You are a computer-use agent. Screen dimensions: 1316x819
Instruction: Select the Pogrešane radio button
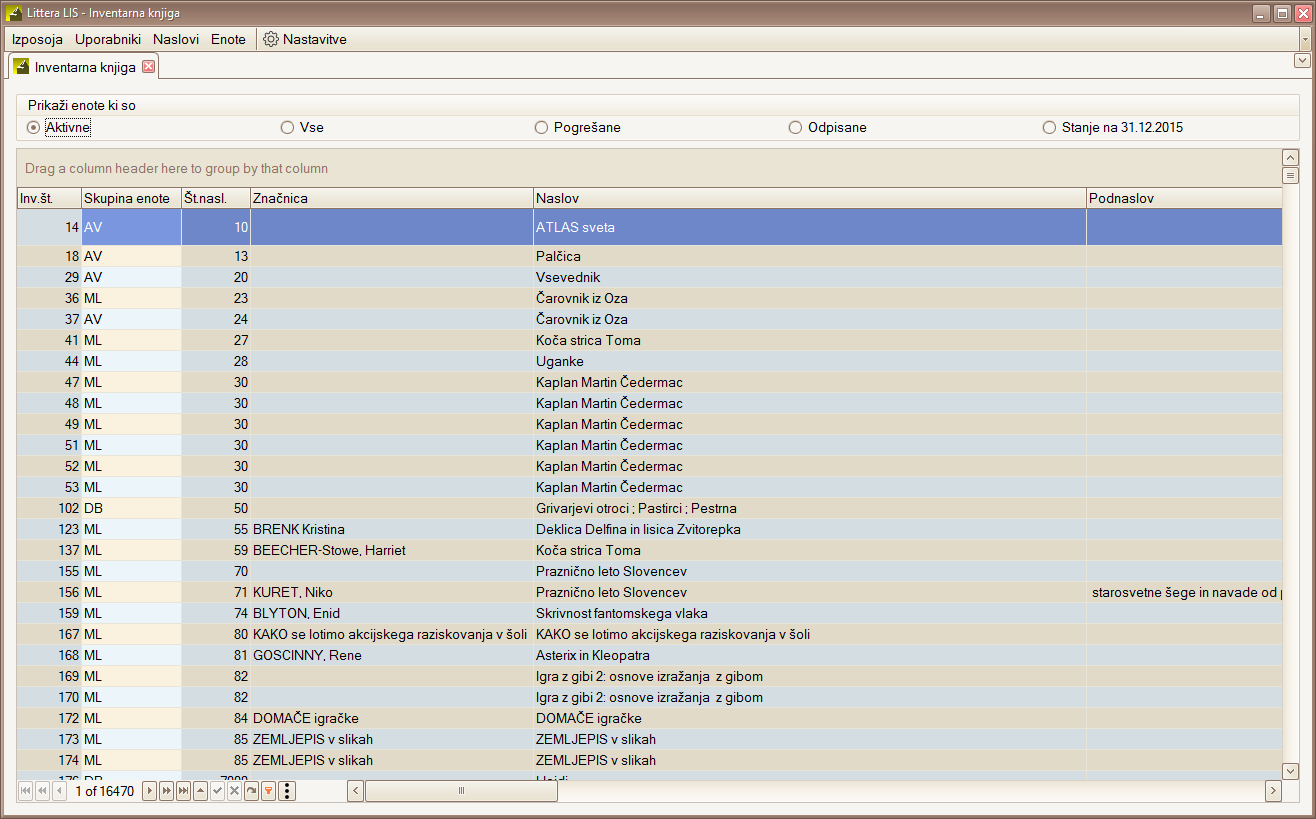pyautogui.click(x=541, y=127)
